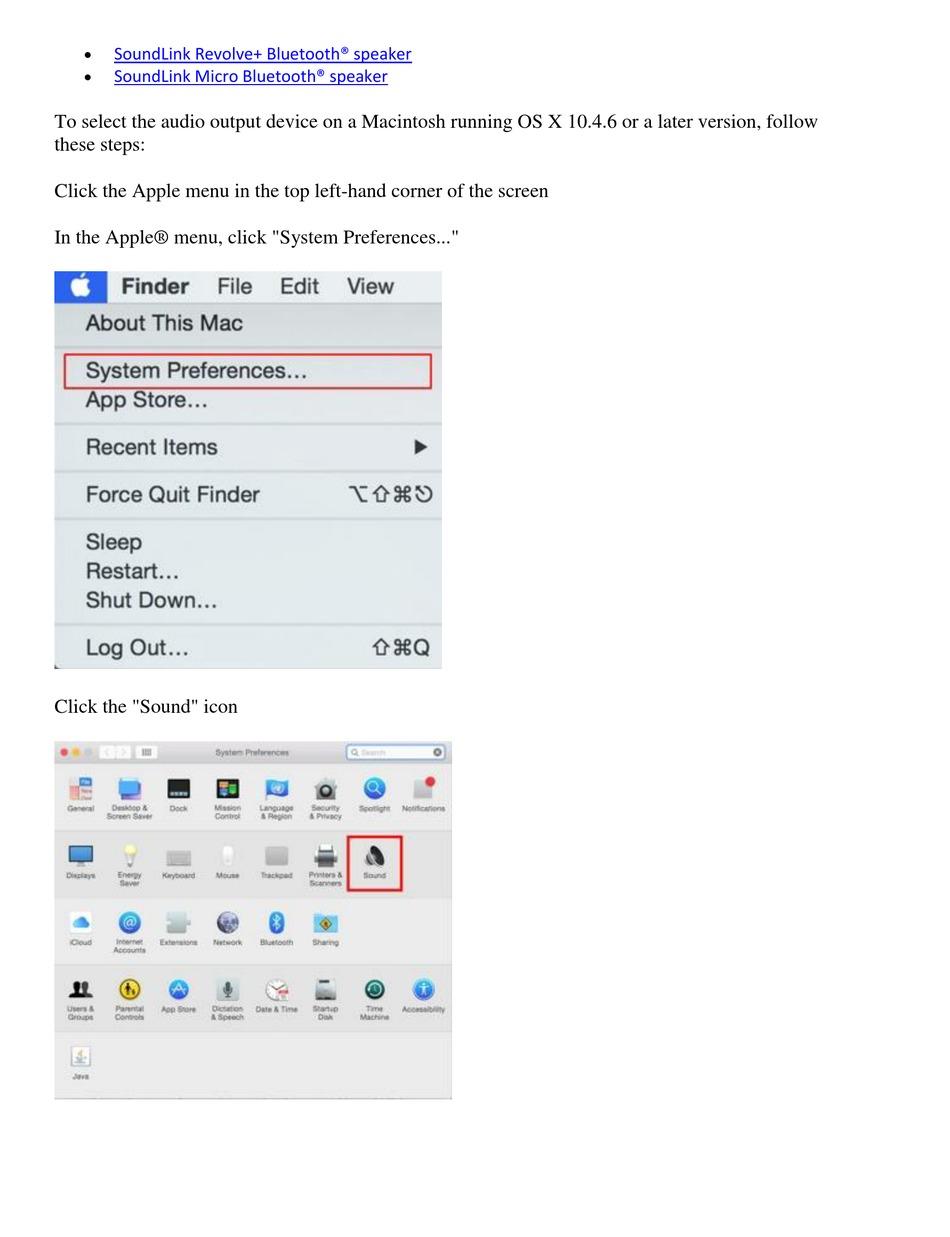Open Mission Control preferences
Viewport: 950px width, 1237px height.
pos(227,798)
